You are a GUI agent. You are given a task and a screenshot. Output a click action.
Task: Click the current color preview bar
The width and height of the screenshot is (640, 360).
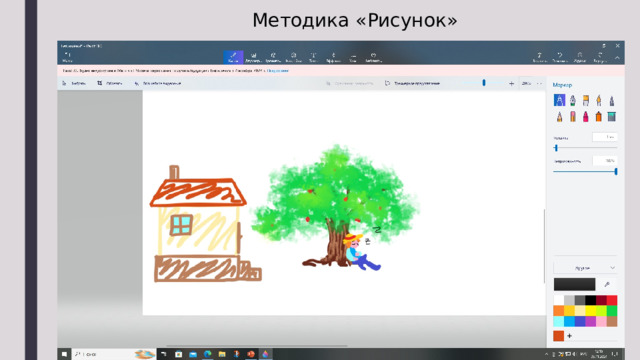tap(574, 284)
